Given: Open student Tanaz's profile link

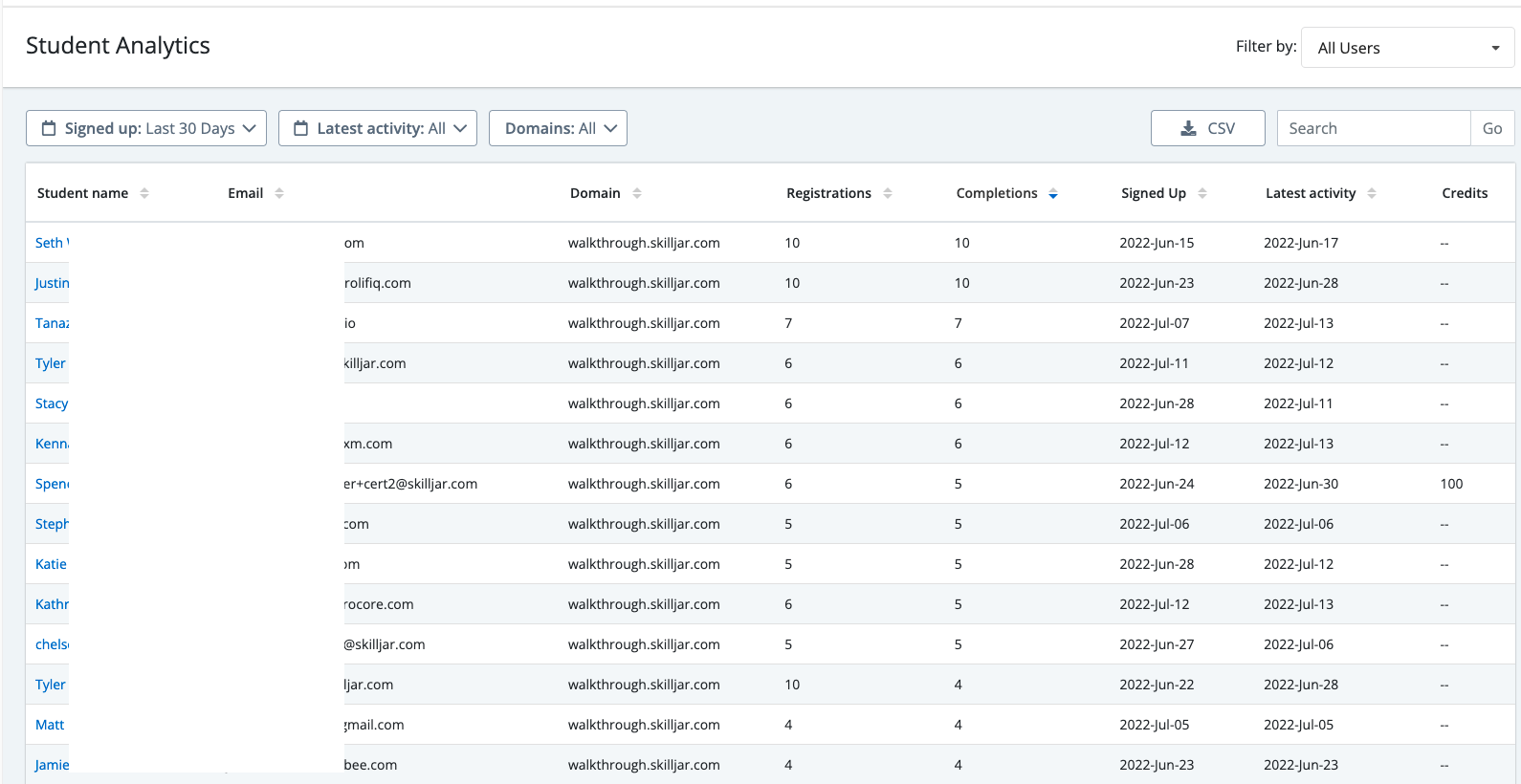Looking at the screenshot, I should click(x=52, y=323).
